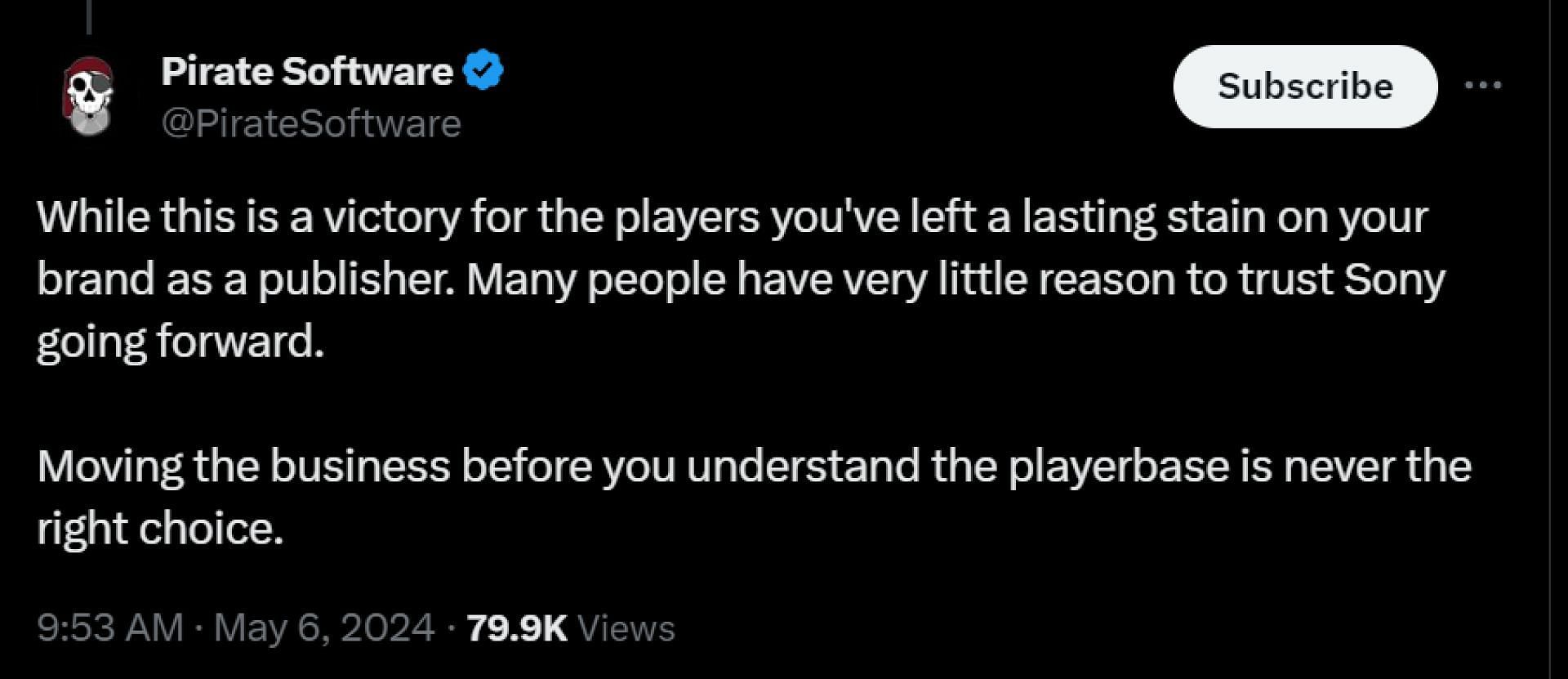Click the word playerbase in the tweet
The height and width of the screenshot is (679, 1568).
pyautogui.click(x=1119, y=467)
